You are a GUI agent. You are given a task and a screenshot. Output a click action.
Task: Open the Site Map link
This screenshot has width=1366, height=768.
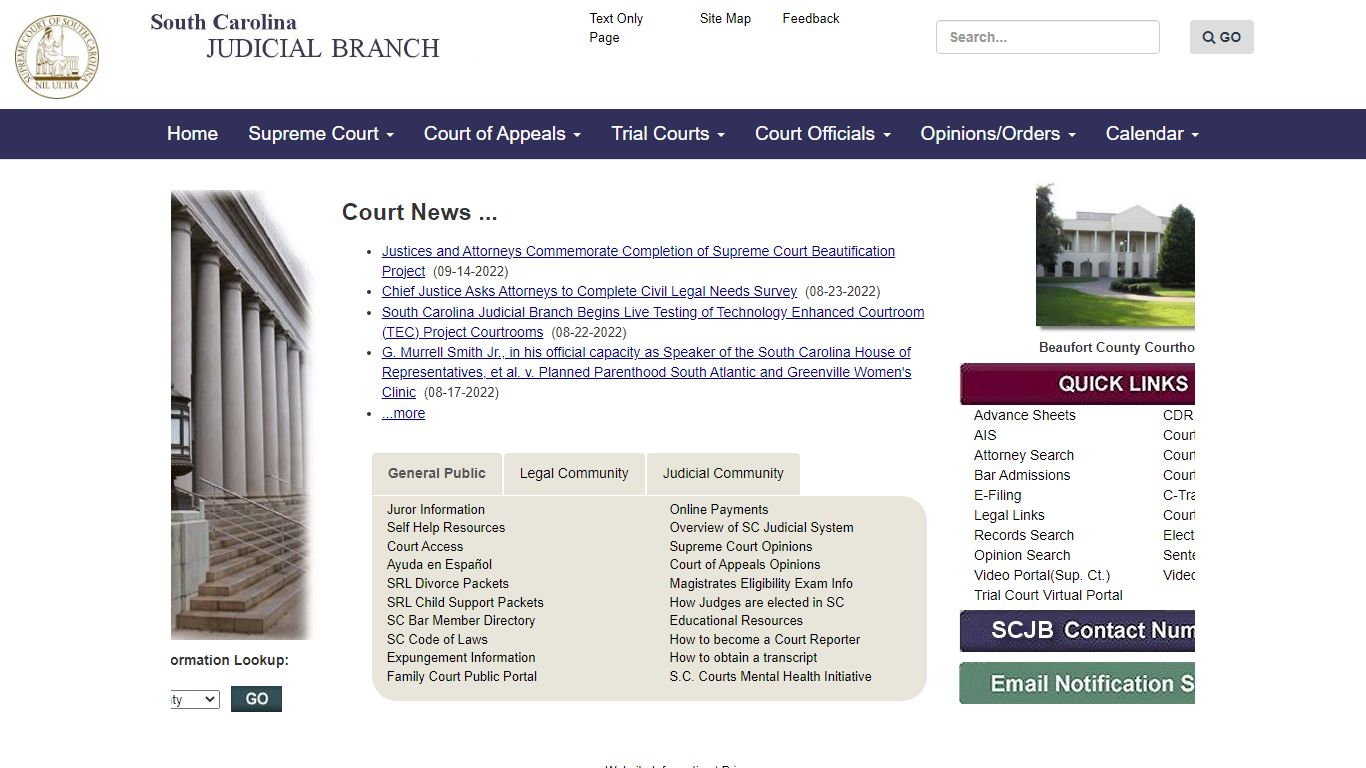click(725, 18)
